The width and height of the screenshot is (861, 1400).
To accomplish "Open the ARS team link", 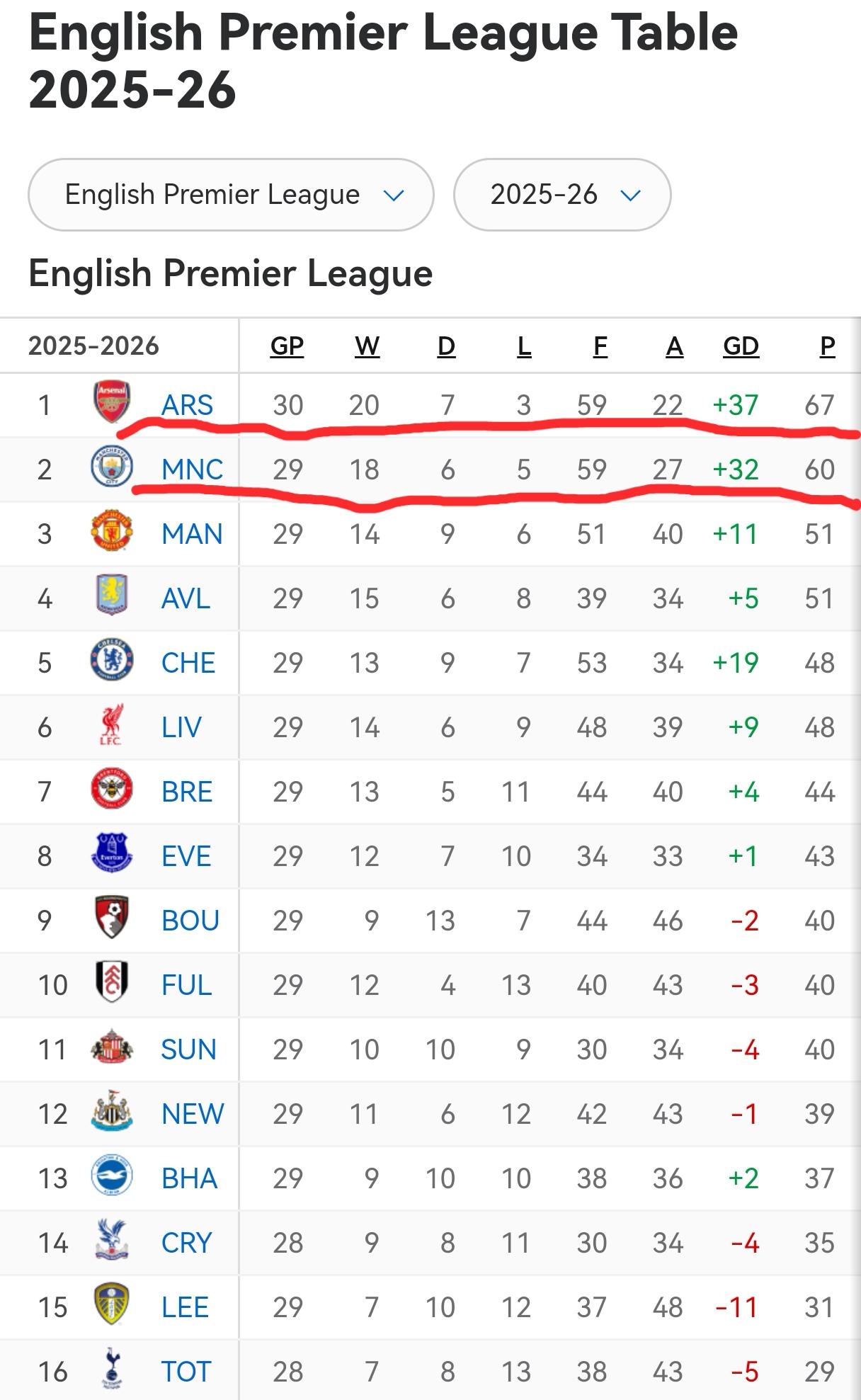I will pyautogui.click(x=187, y=405).
